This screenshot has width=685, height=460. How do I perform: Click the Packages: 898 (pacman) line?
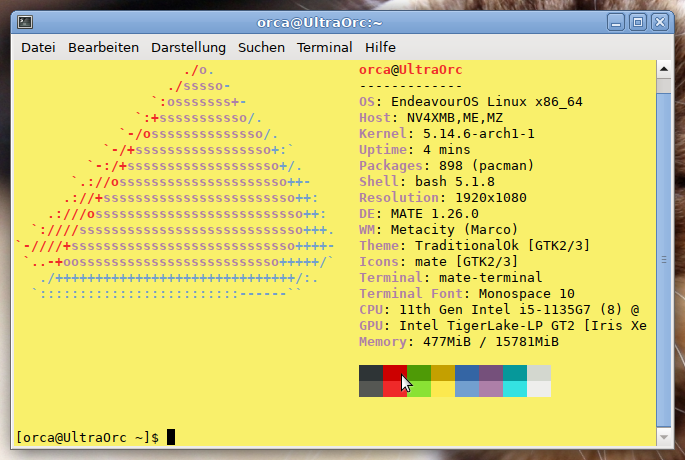[446, 166]
